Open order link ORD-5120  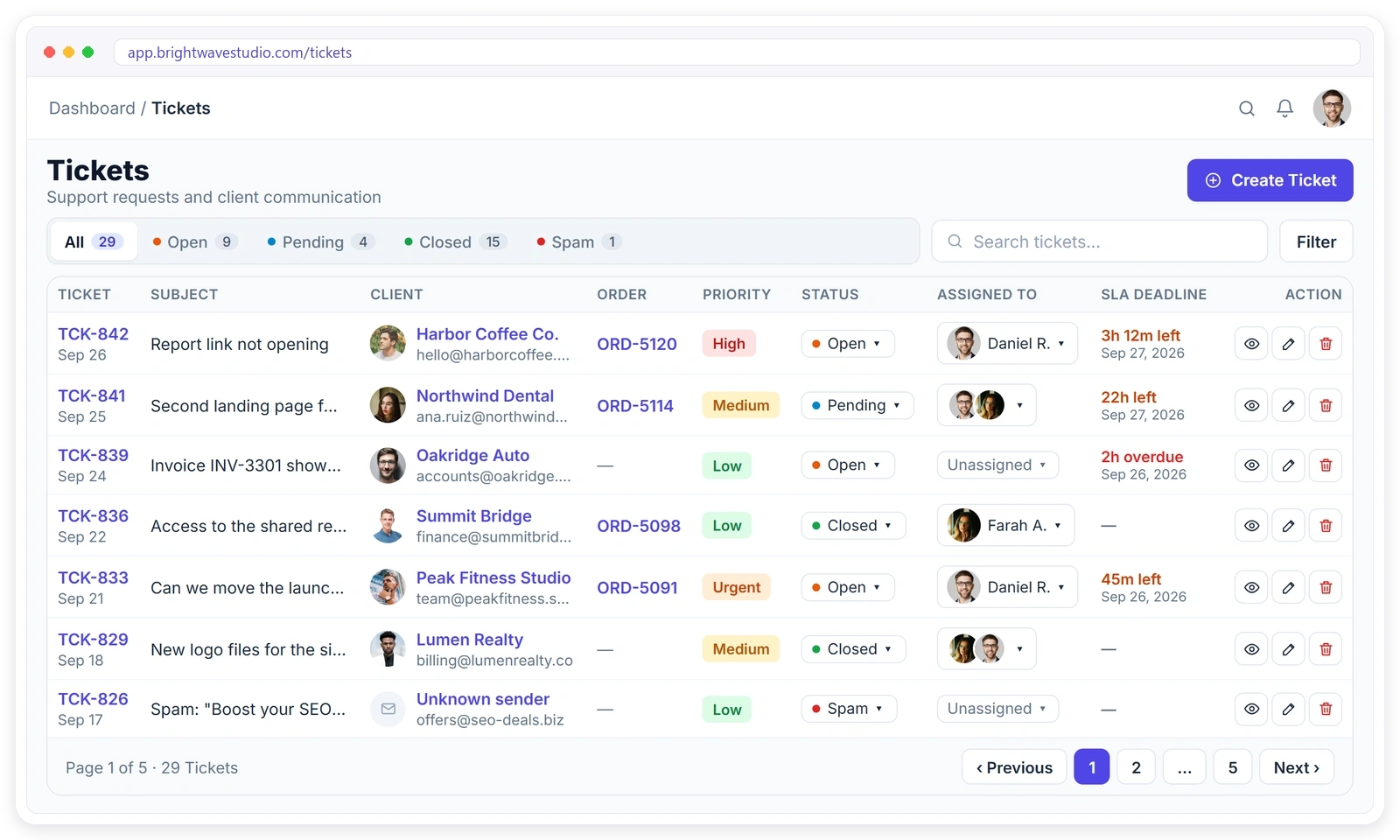(x=637, y=344)
